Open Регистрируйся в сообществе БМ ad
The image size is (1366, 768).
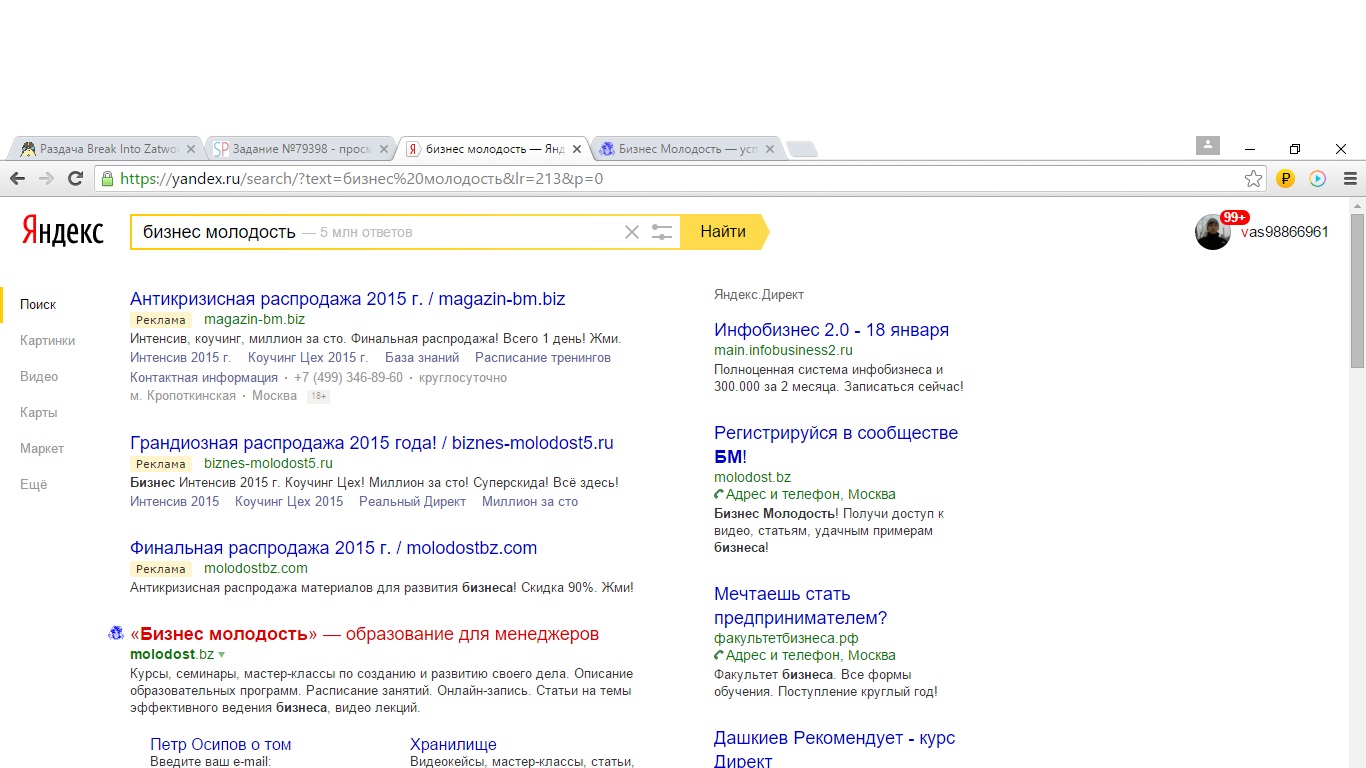(x=836, y=445)
